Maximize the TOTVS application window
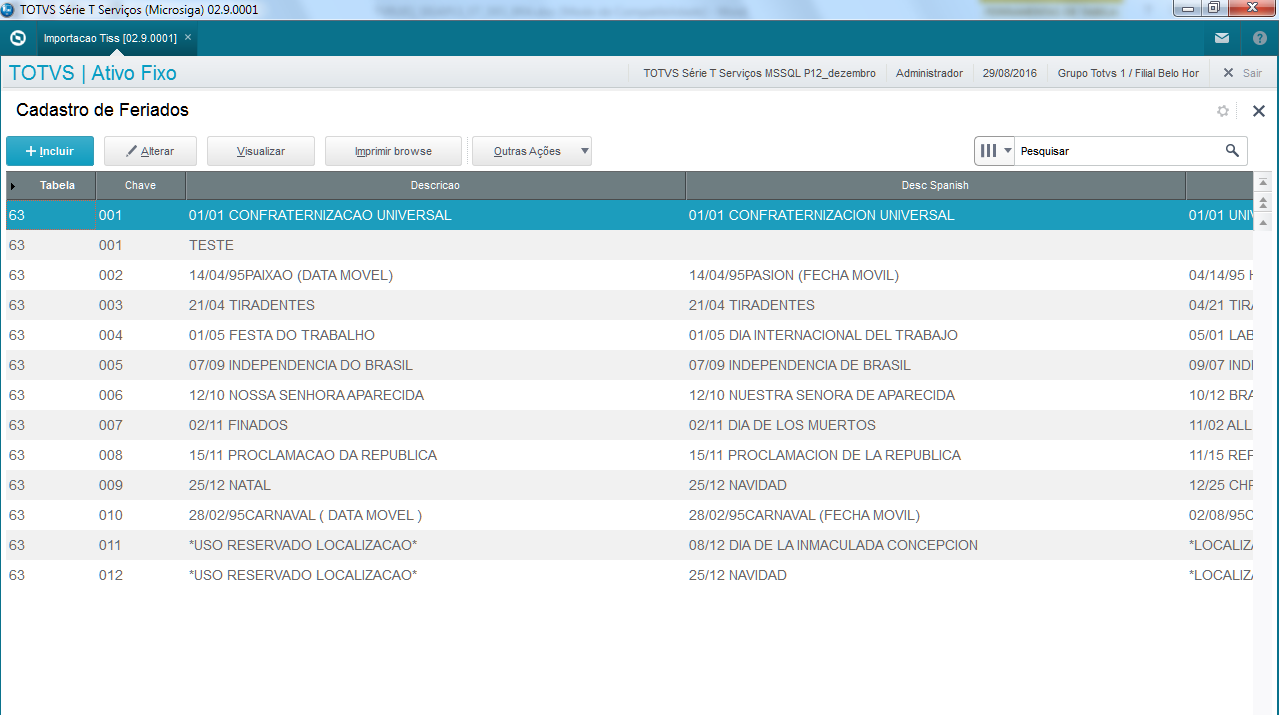1279x715 pixels. [x=1213, y=8]
